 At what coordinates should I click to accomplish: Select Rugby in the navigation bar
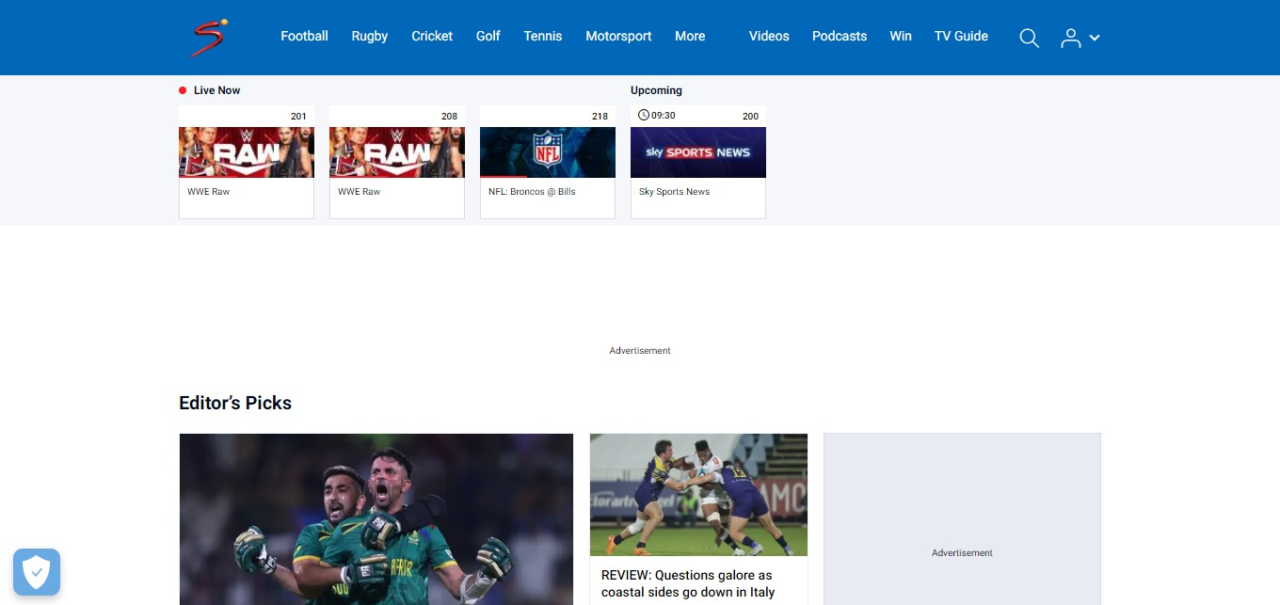point(369,36)
